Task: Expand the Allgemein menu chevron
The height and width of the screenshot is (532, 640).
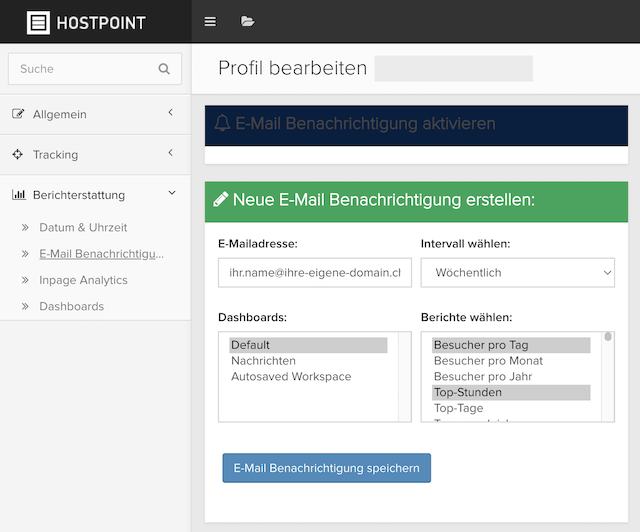Action: click(x=171, y=112)
